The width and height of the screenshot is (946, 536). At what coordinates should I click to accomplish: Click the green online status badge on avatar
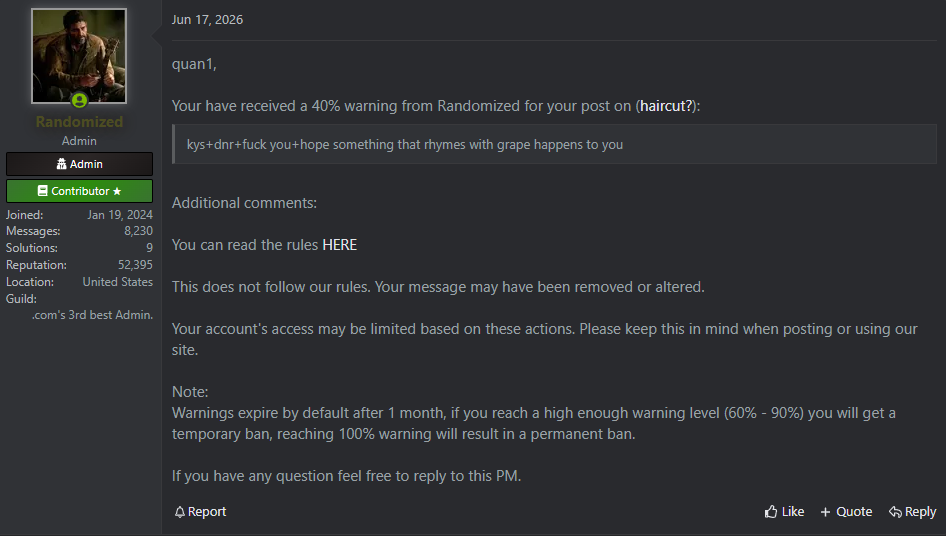coord(79,100)
